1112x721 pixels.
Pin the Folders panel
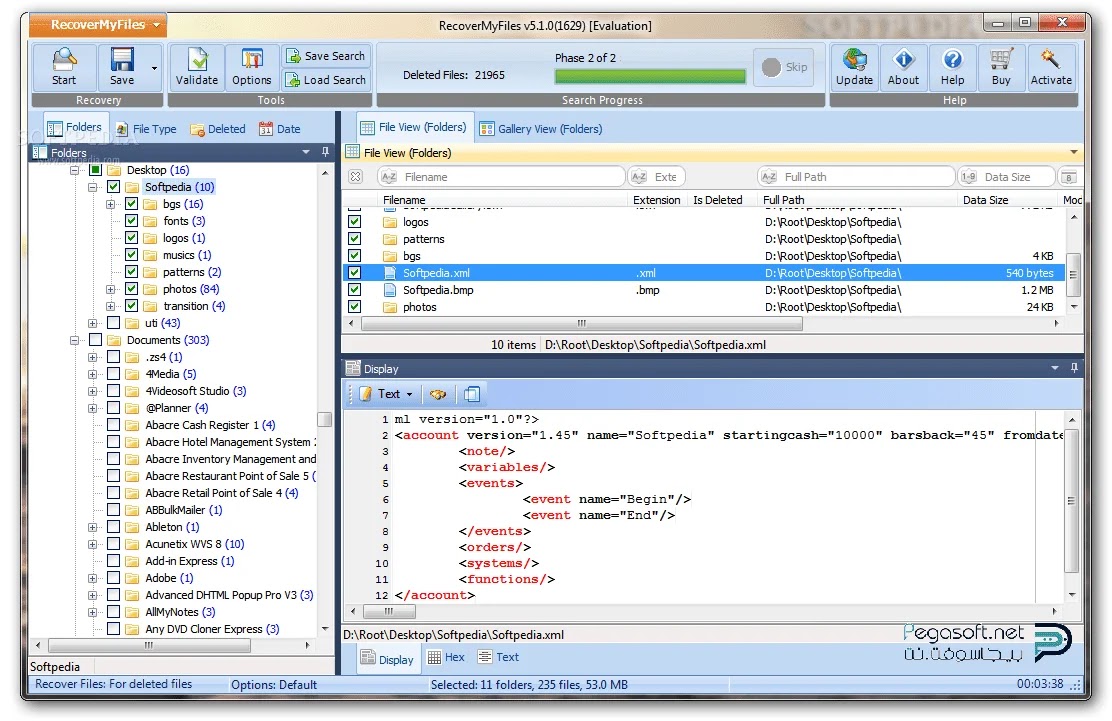[325, 152]
